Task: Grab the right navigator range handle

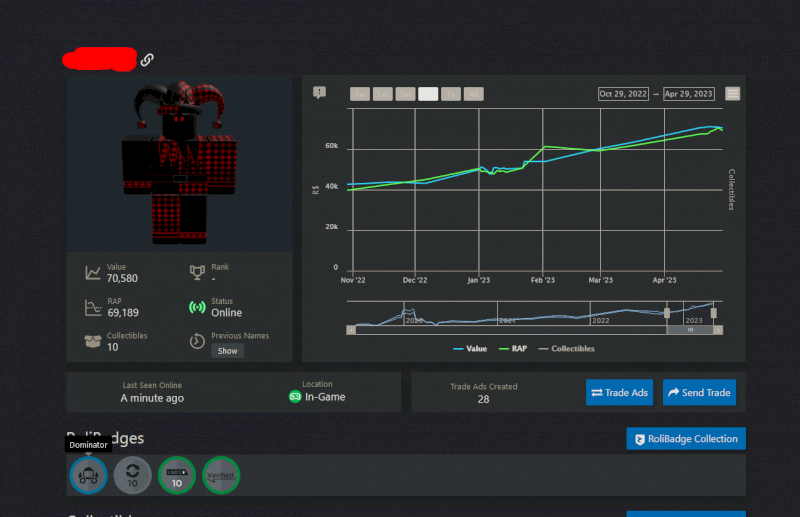Action: 713,313
